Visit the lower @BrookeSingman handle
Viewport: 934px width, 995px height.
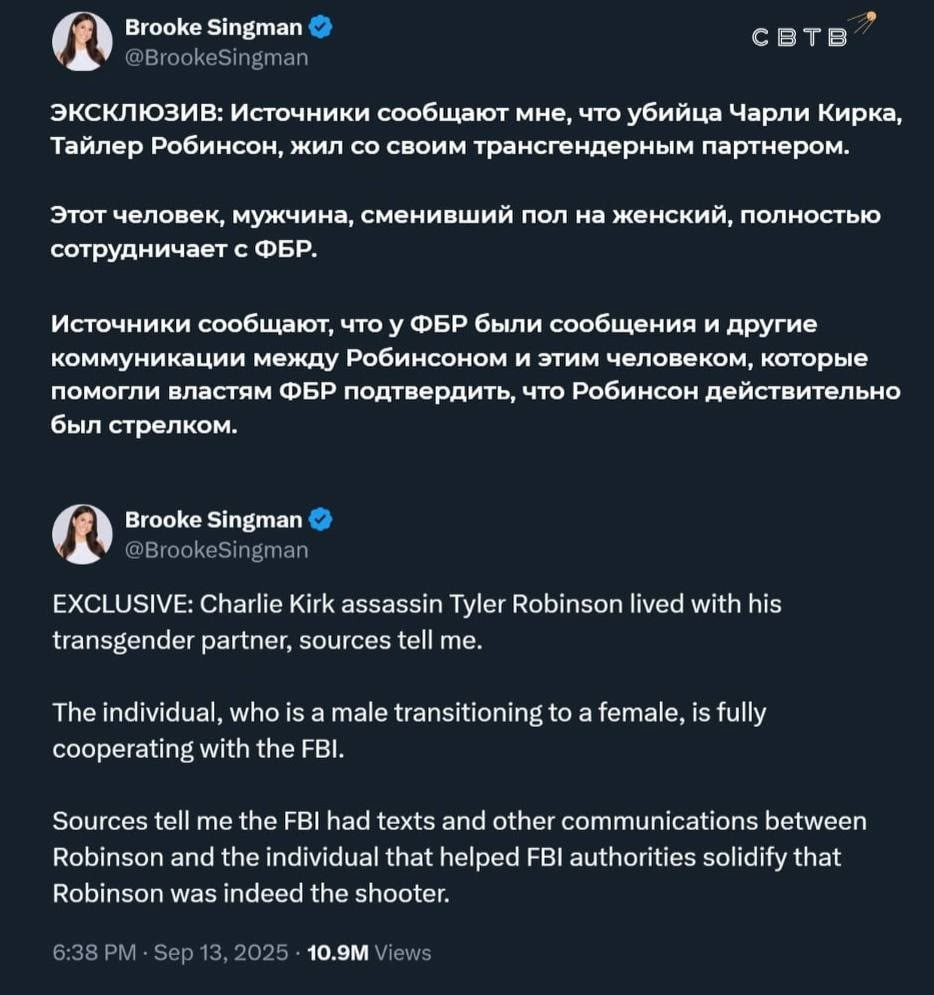[216, 550]
